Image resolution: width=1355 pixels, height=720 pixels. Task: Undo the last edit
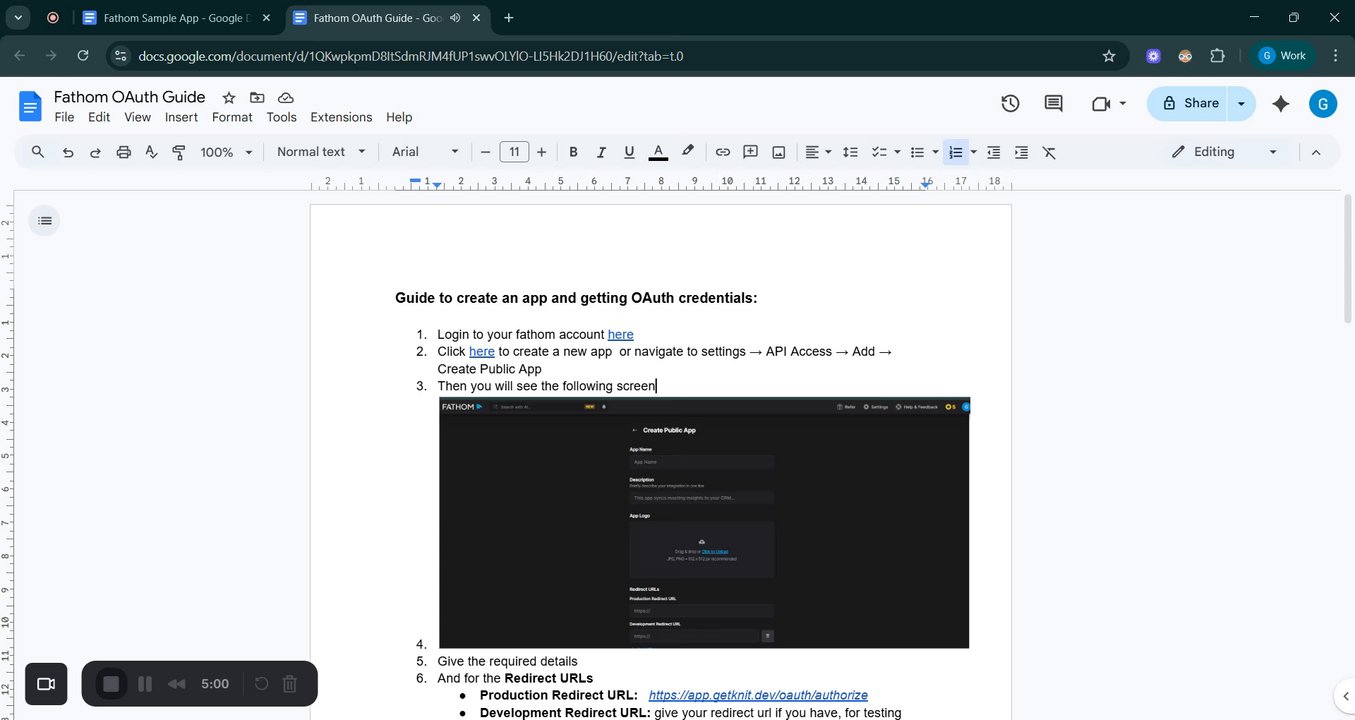tap(68, 152)
